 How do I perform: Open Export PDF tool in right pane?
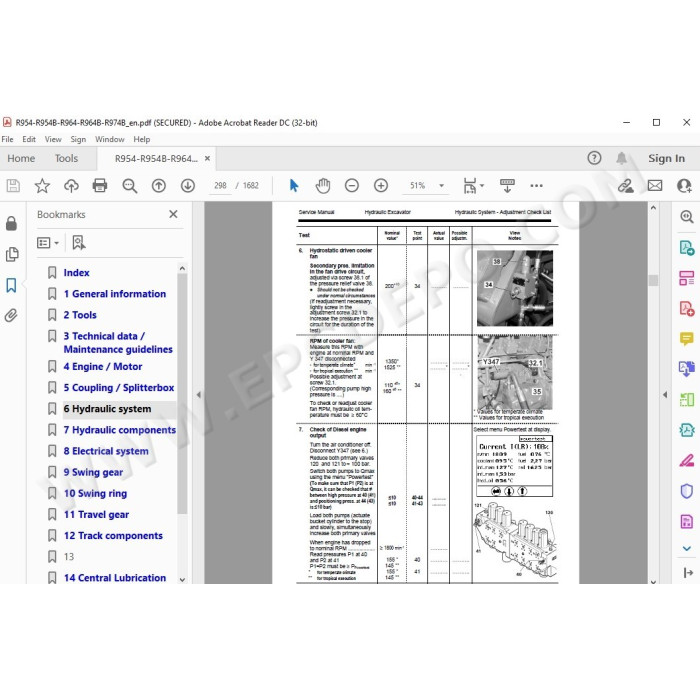click(x=686, y=247)
